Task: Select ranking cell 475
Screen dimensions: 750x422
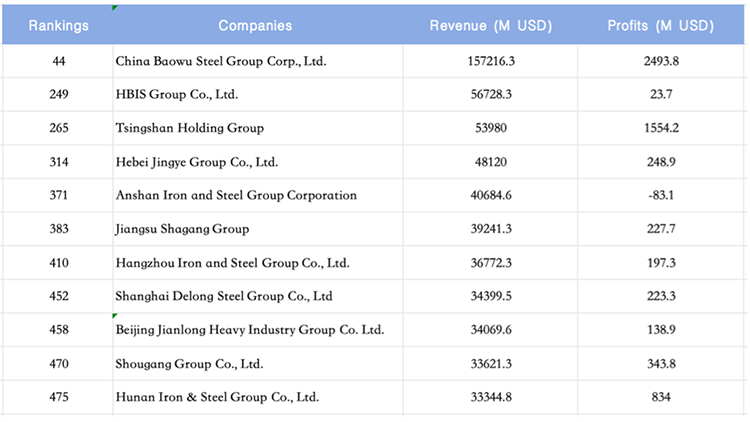Action: (x=58, y=397)
